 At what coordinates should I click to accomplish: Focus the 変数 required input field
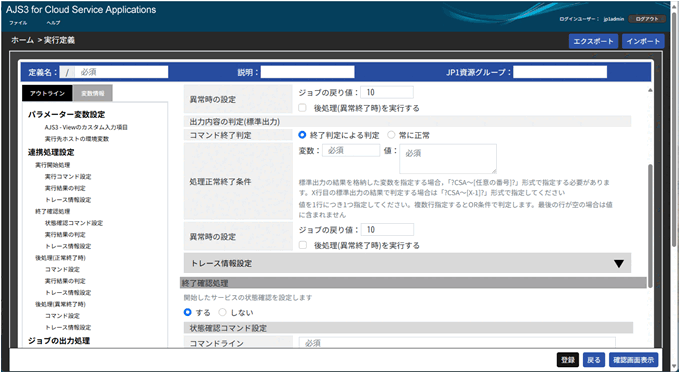[351, 151]
